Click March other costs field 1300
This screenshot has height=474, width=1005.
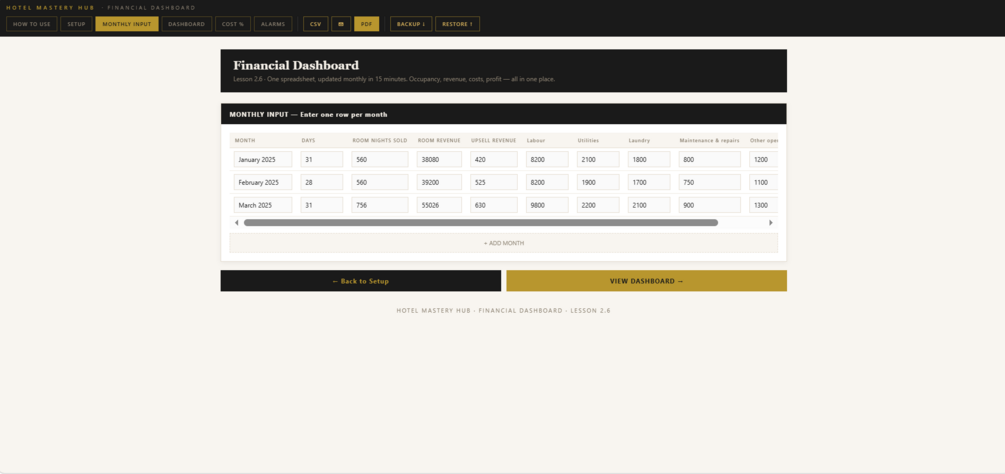[x=763, y=205]
